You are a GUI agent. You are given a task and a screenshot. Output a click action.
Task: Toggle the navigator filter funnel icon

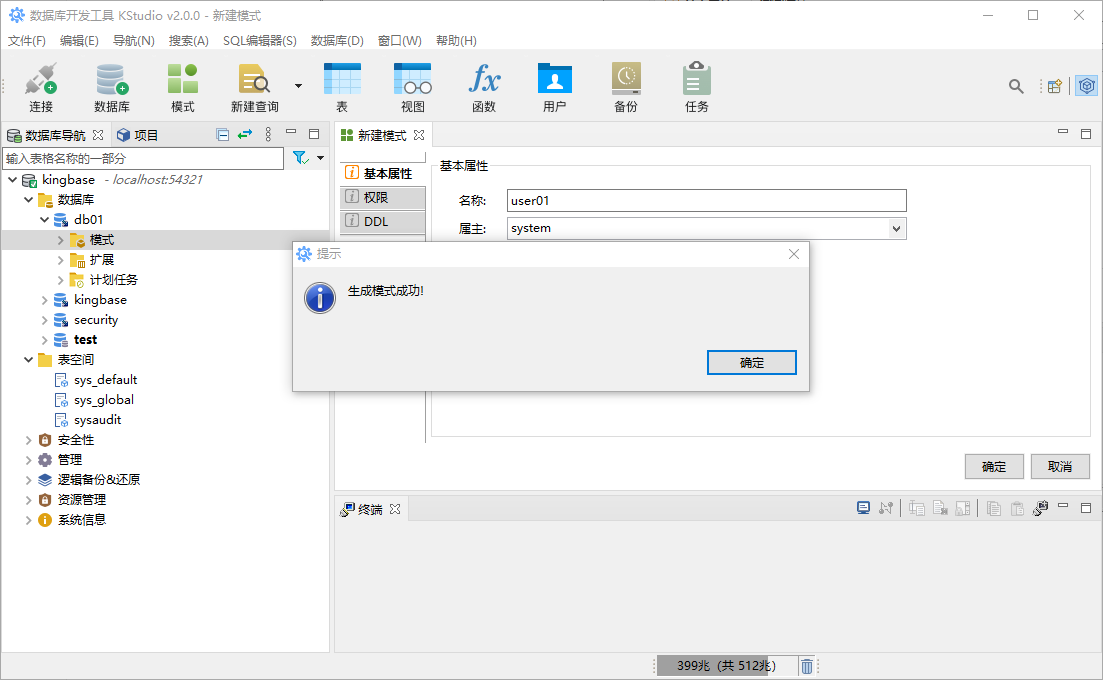pos(300,158)
